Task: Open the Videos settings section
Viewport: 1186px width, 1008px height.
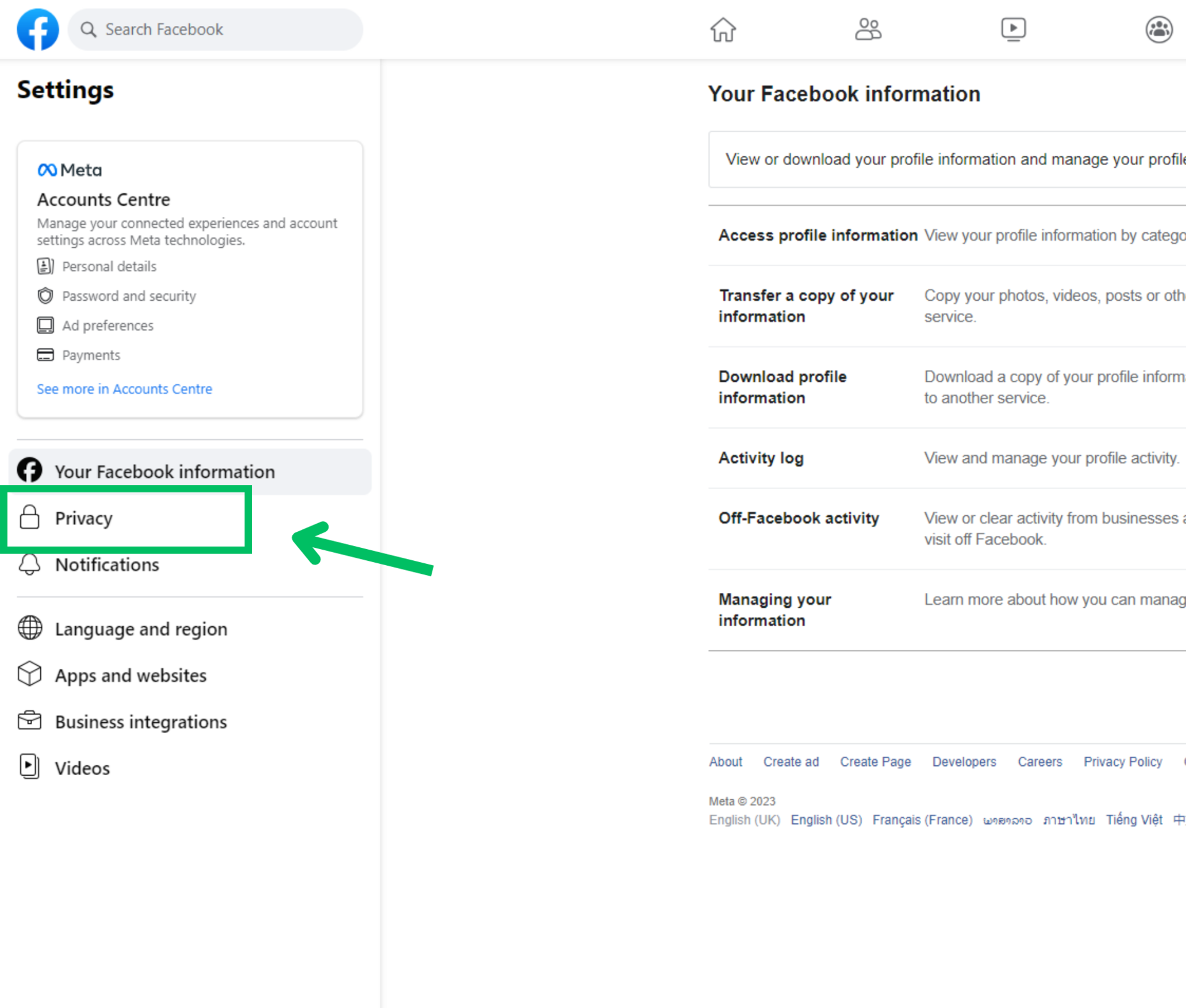Action: pos(82,768)
